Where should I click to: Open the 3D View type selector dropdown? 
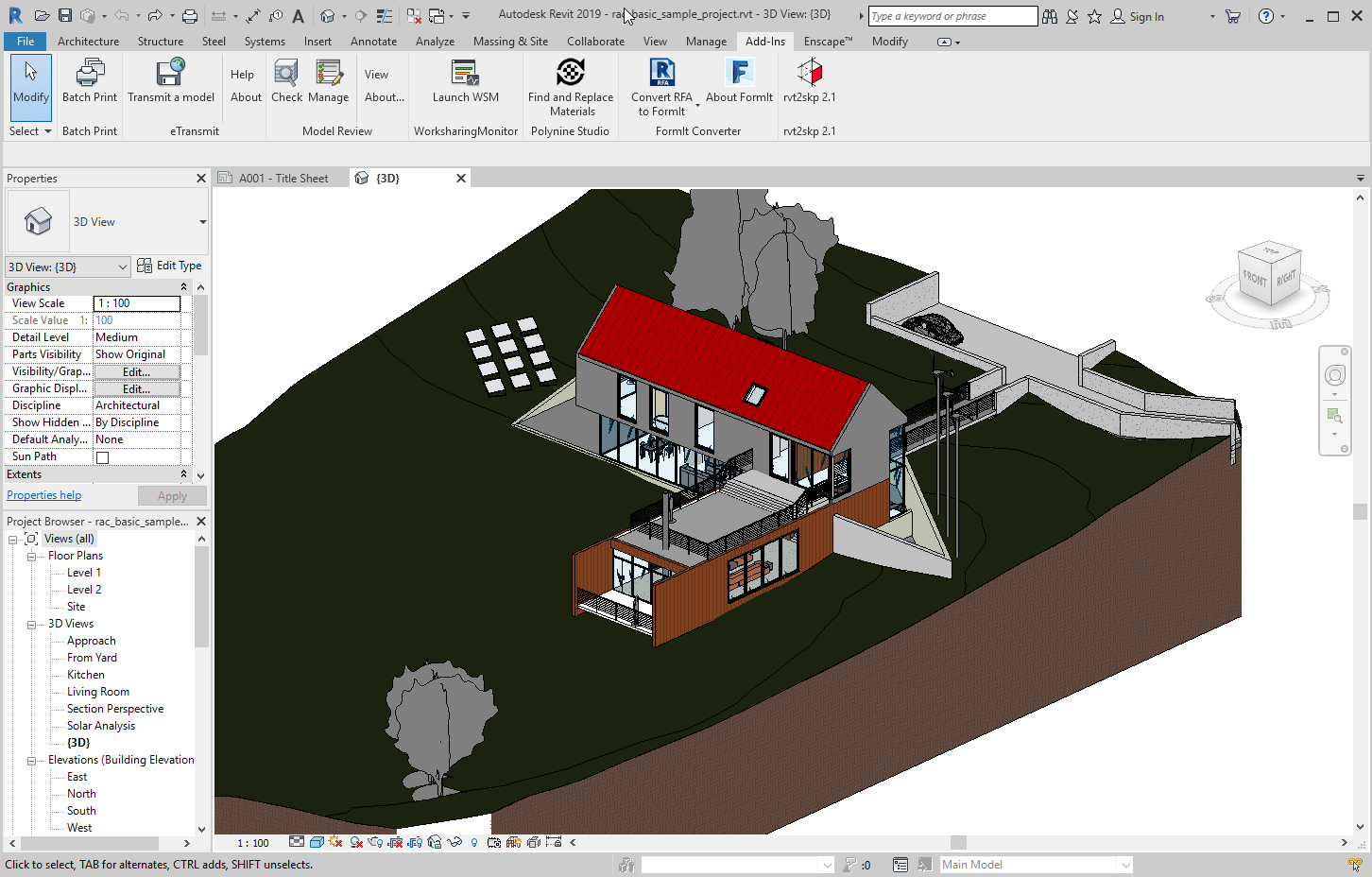202,222
